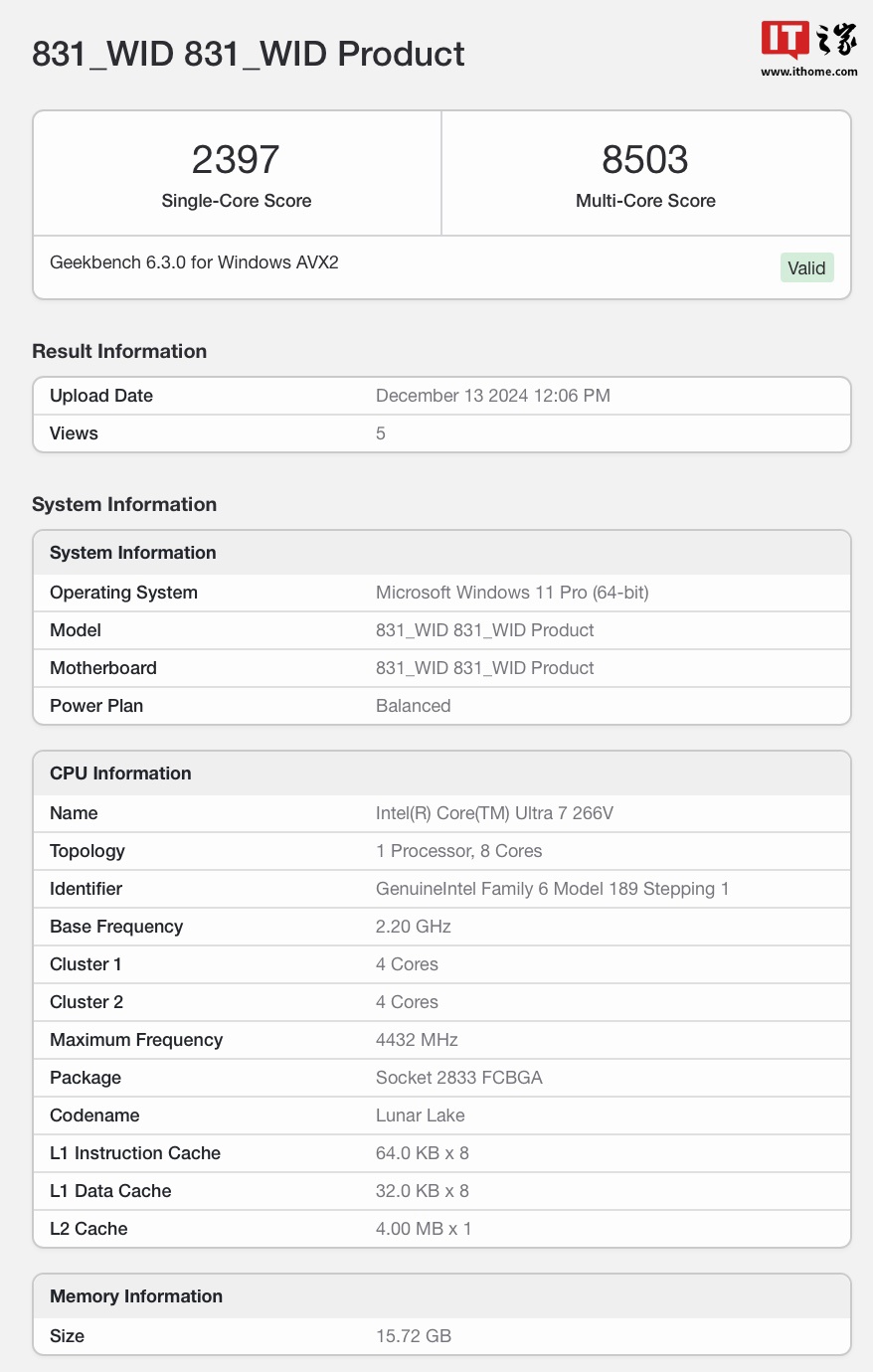Click Geekbench 6.3.0 for Windows AVX2 text
873x1372 pixels.
pyautogui.click(x=194, y=262)
